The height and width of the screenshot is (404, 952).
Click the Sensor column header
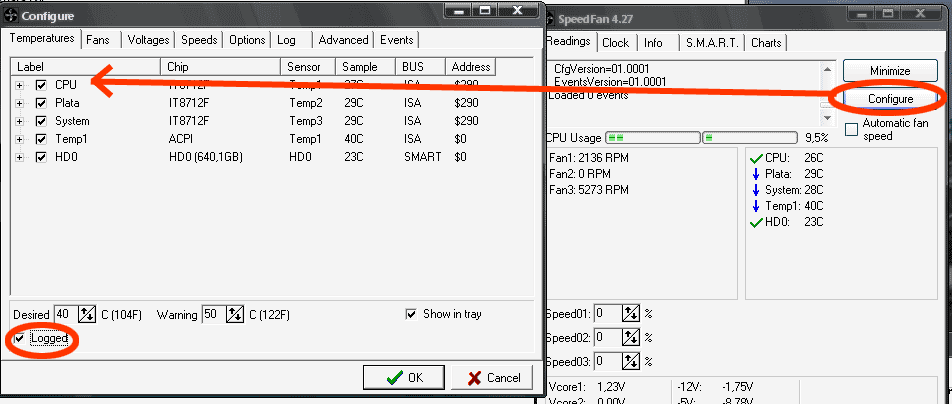coord(308,67)
